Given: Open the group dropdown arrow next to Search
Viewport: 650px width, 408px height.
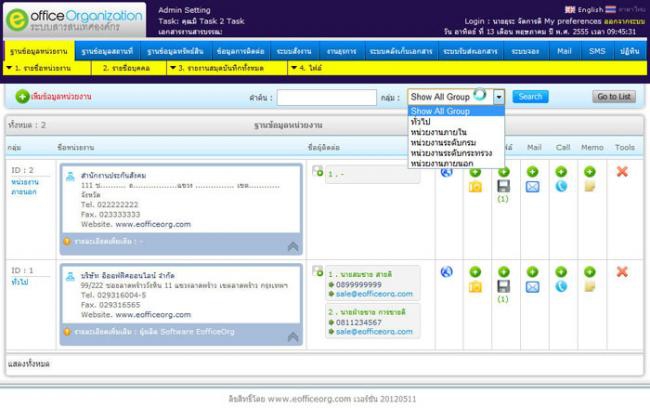Looking at the screenshot, I should [499, 97].
